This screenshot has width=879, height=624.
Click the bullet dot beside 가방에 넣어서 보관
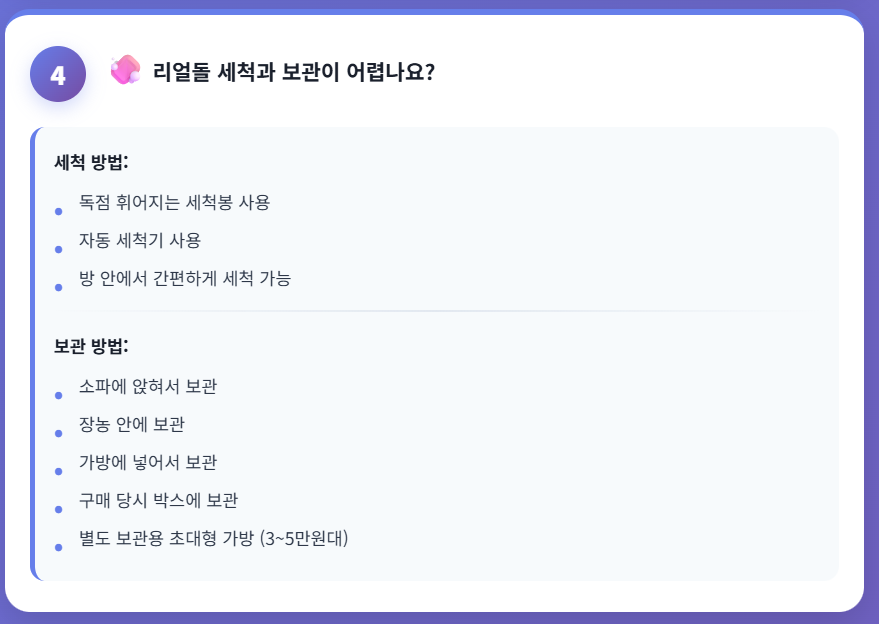tap(59, 471)
